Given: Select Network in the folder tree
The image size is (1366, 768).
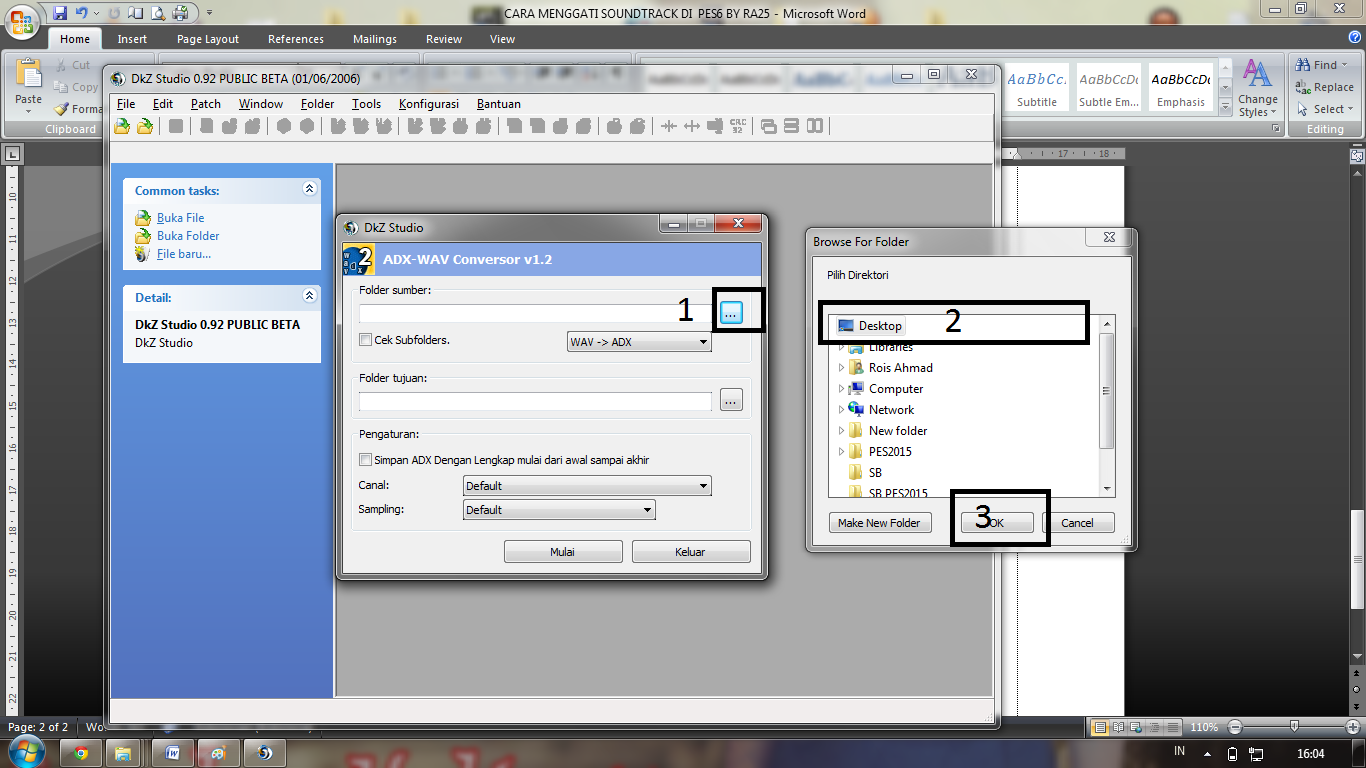Looking at the screenshot, I should (891, 410).
